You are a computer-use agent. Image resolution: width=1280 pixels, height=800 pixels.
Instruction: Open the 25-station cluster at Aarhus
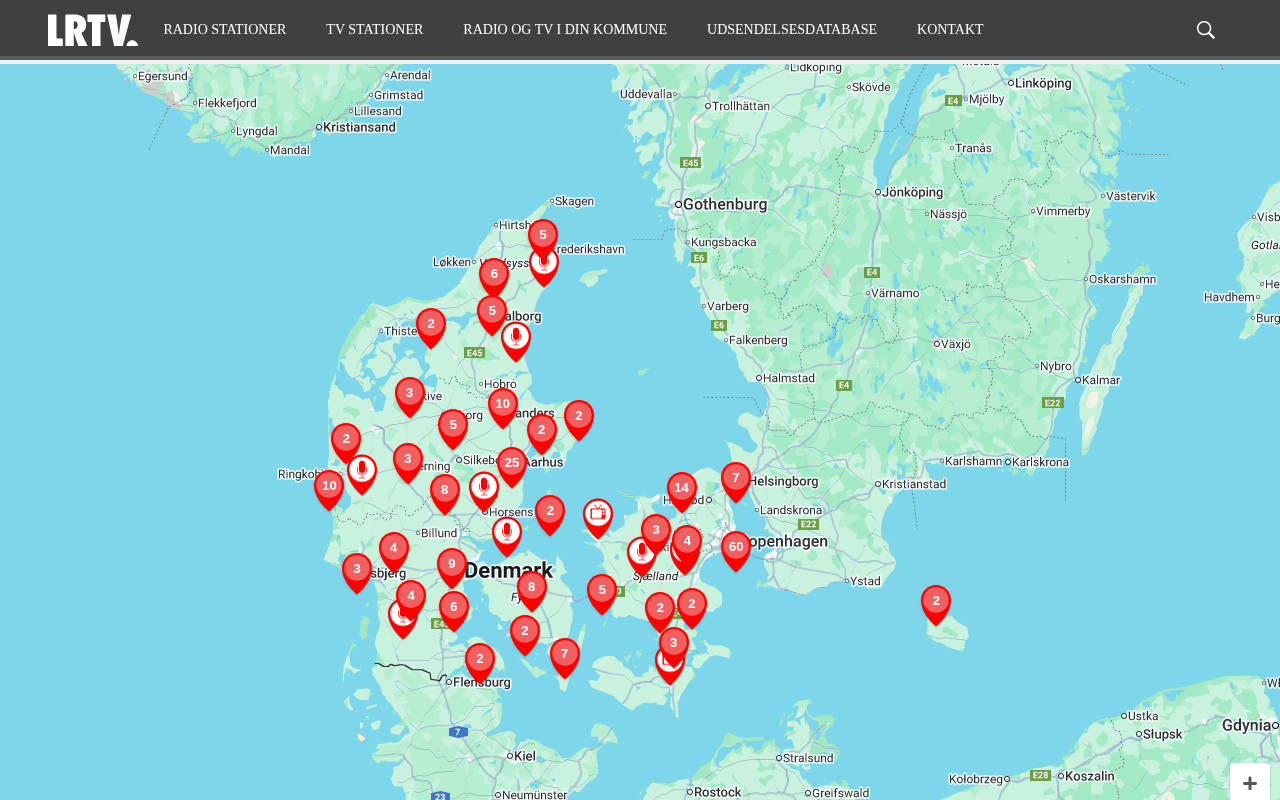pyautogui.click(x=512, y=467)
